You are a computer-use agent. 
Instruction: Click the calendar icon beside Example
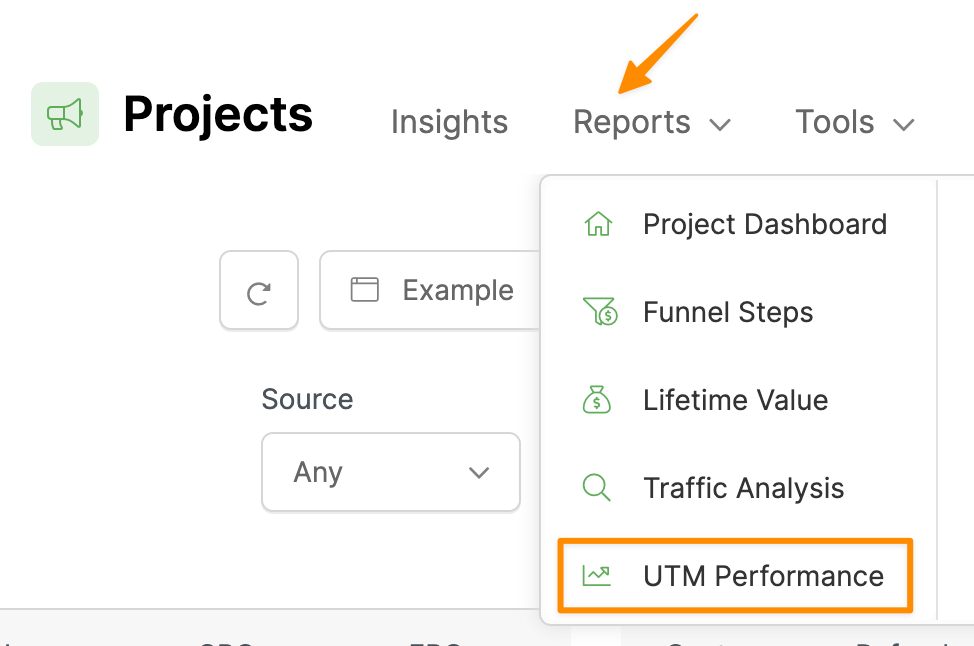(x=365, y=291)
